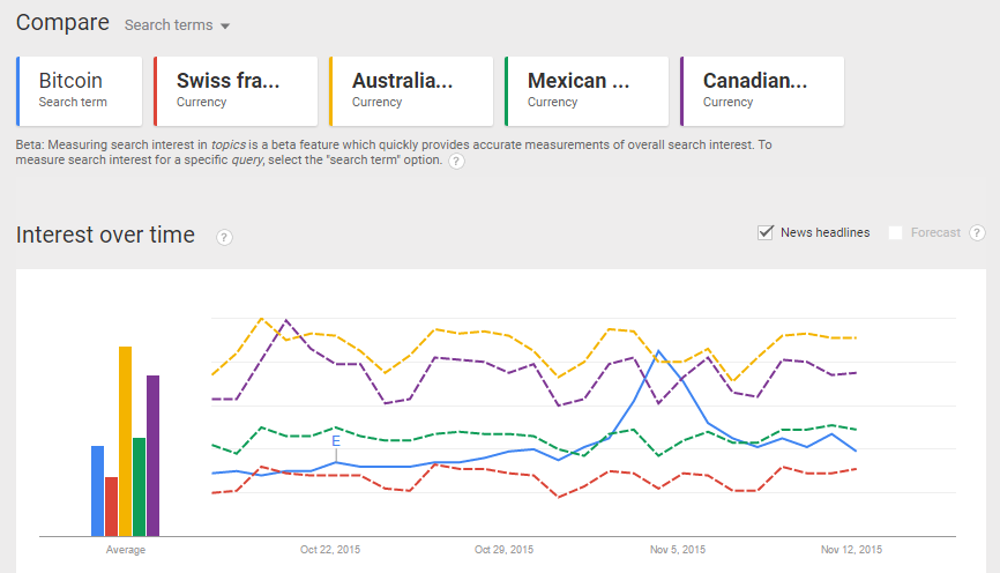Choose the Canadian dollar currency card
This screenshot has height=573, width=1000.
tap(762, 91)
